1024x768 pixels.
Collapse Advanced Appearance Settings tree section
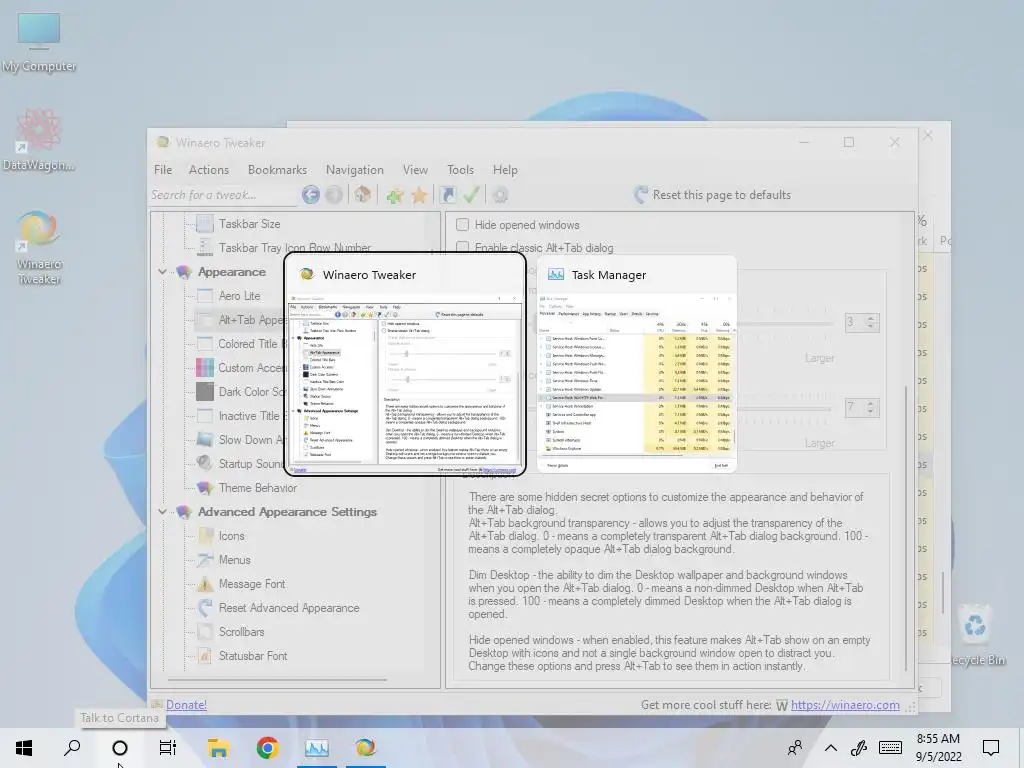point(162,511)
